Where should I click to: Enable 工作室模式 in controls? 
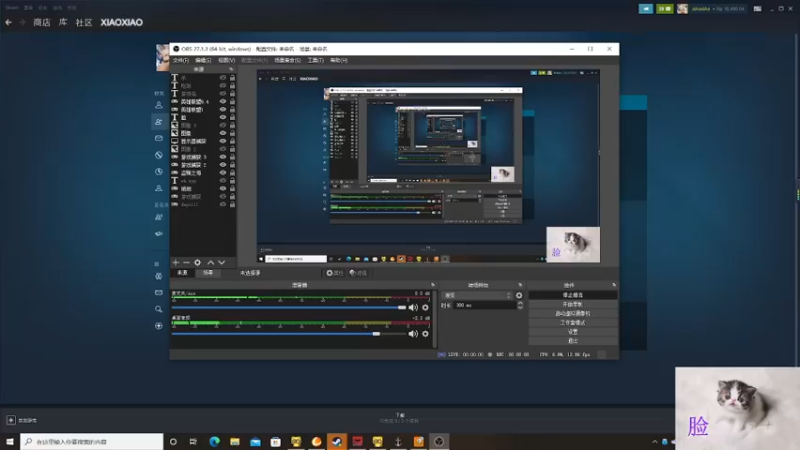(x=572, y=322)
